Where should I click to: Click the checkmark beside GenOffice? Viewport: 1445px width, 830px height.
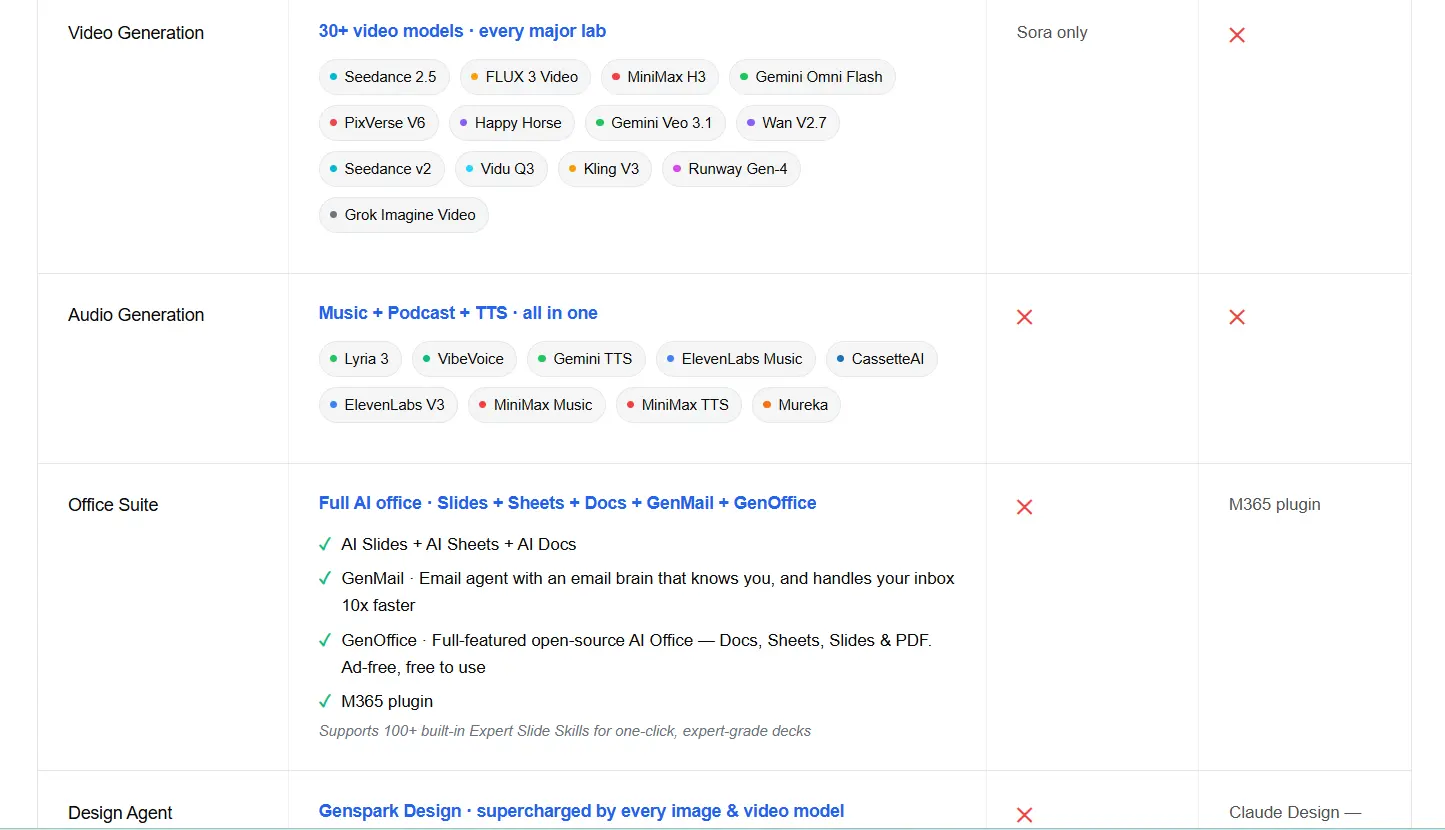click(x=325, y=640)
